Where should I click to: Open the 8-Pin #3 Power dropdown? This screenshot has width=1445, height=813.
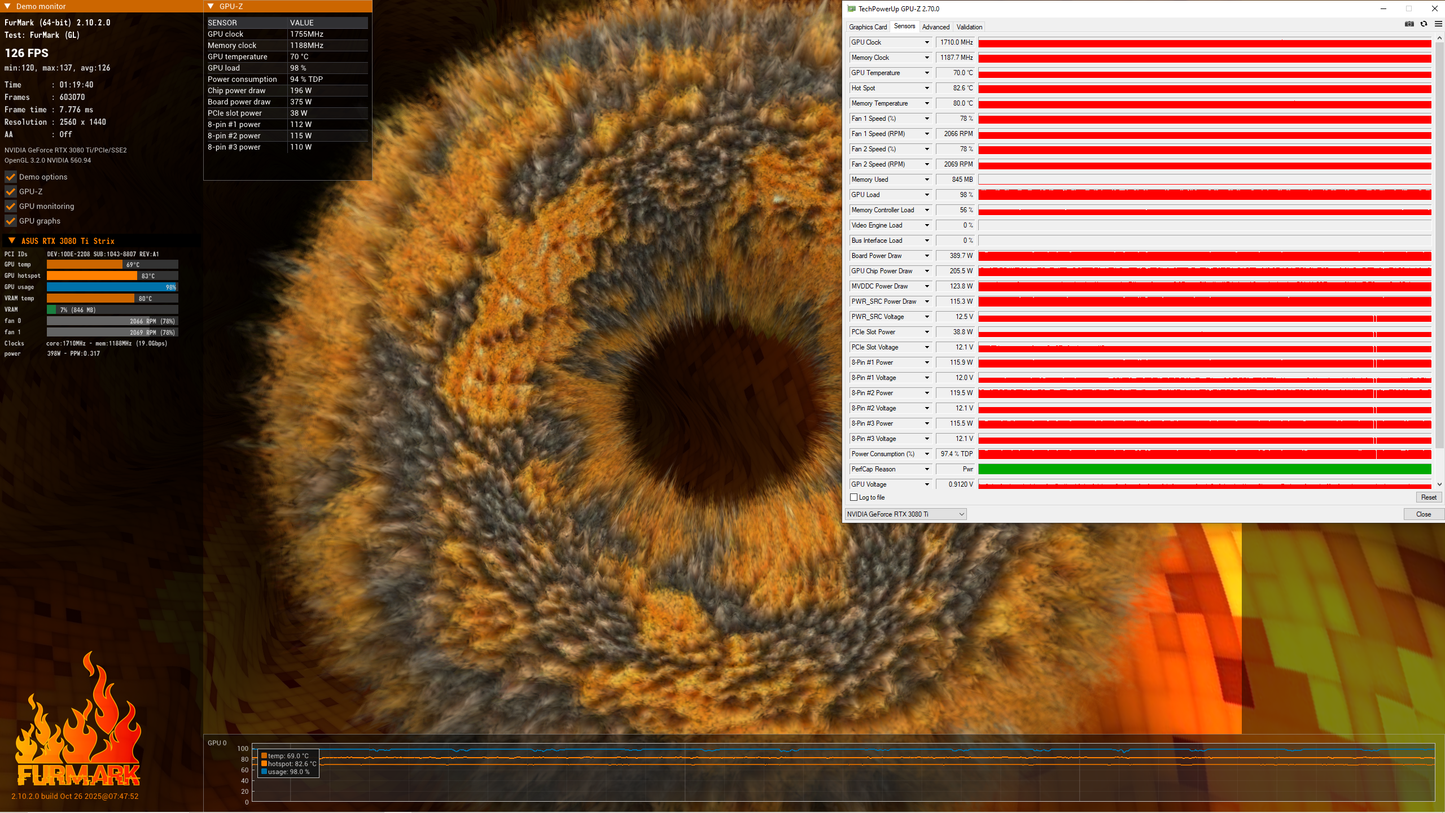tap(927, 424)
